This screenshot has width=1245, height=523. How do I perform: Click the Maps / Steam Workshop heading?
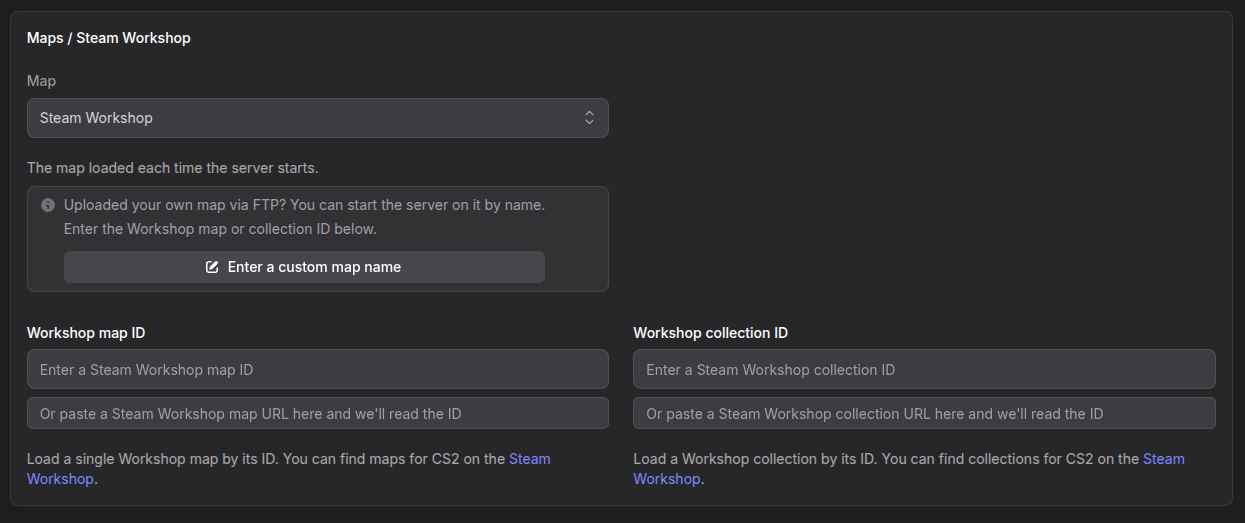[109, 38]
